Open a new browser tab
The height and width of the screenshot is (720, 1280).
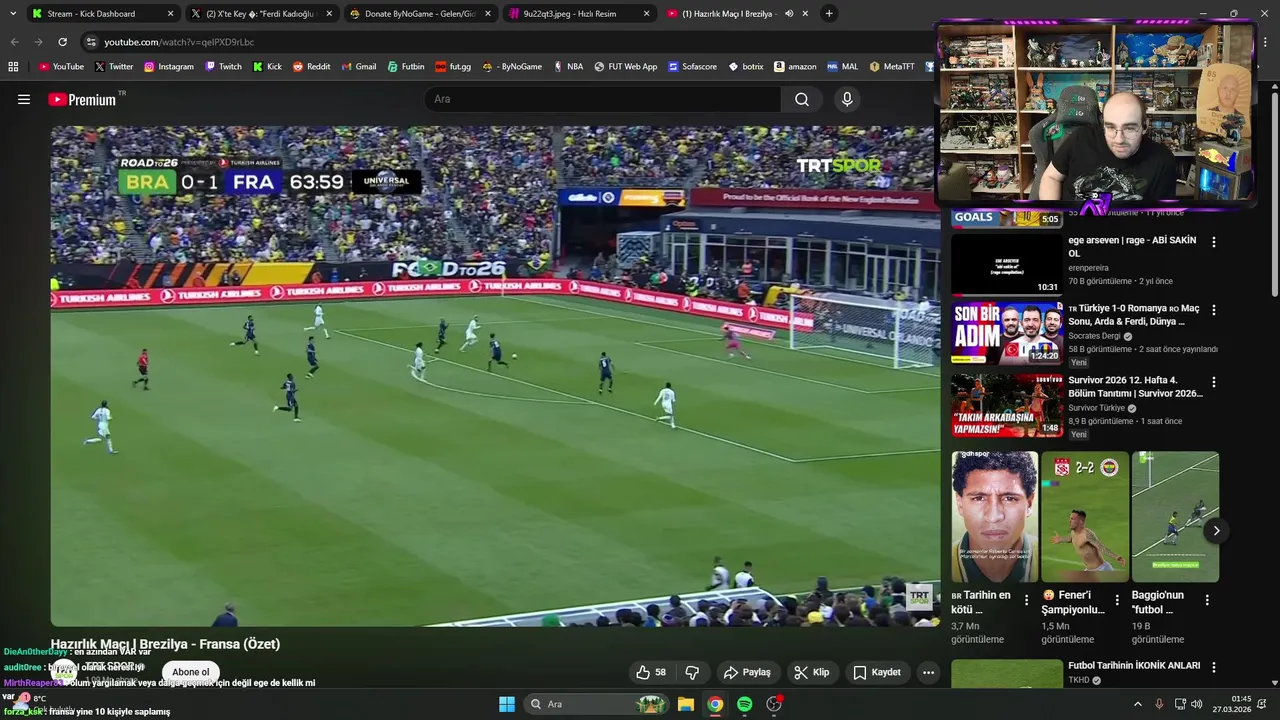click(829, 14)
